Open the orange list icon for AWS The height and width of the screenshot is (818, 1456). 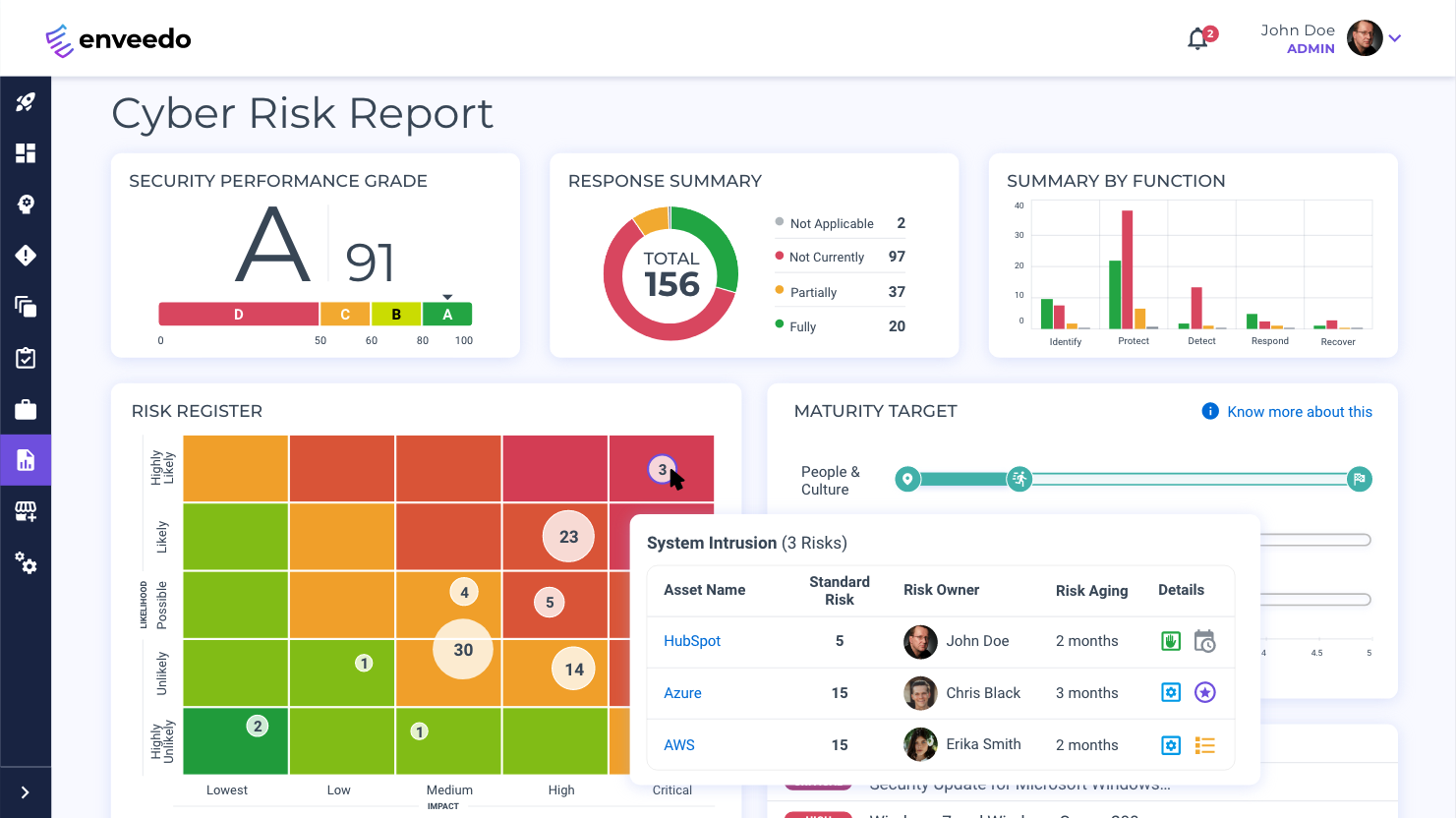click(1204, 745)
